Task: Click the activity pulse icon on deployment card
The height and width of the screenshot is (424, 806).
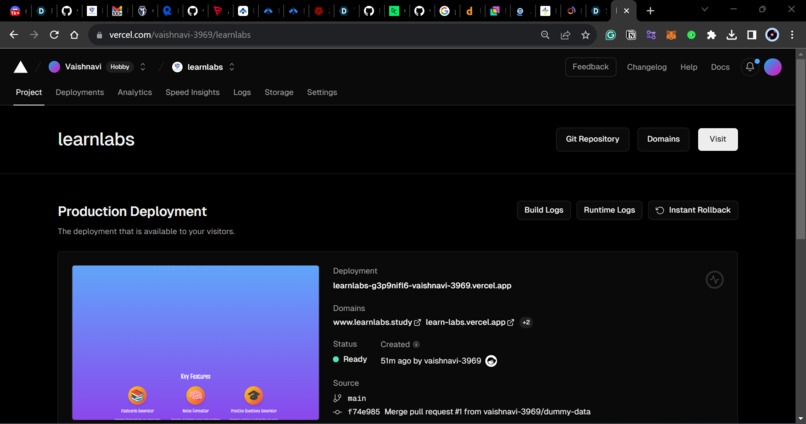Action: point(715,280)
